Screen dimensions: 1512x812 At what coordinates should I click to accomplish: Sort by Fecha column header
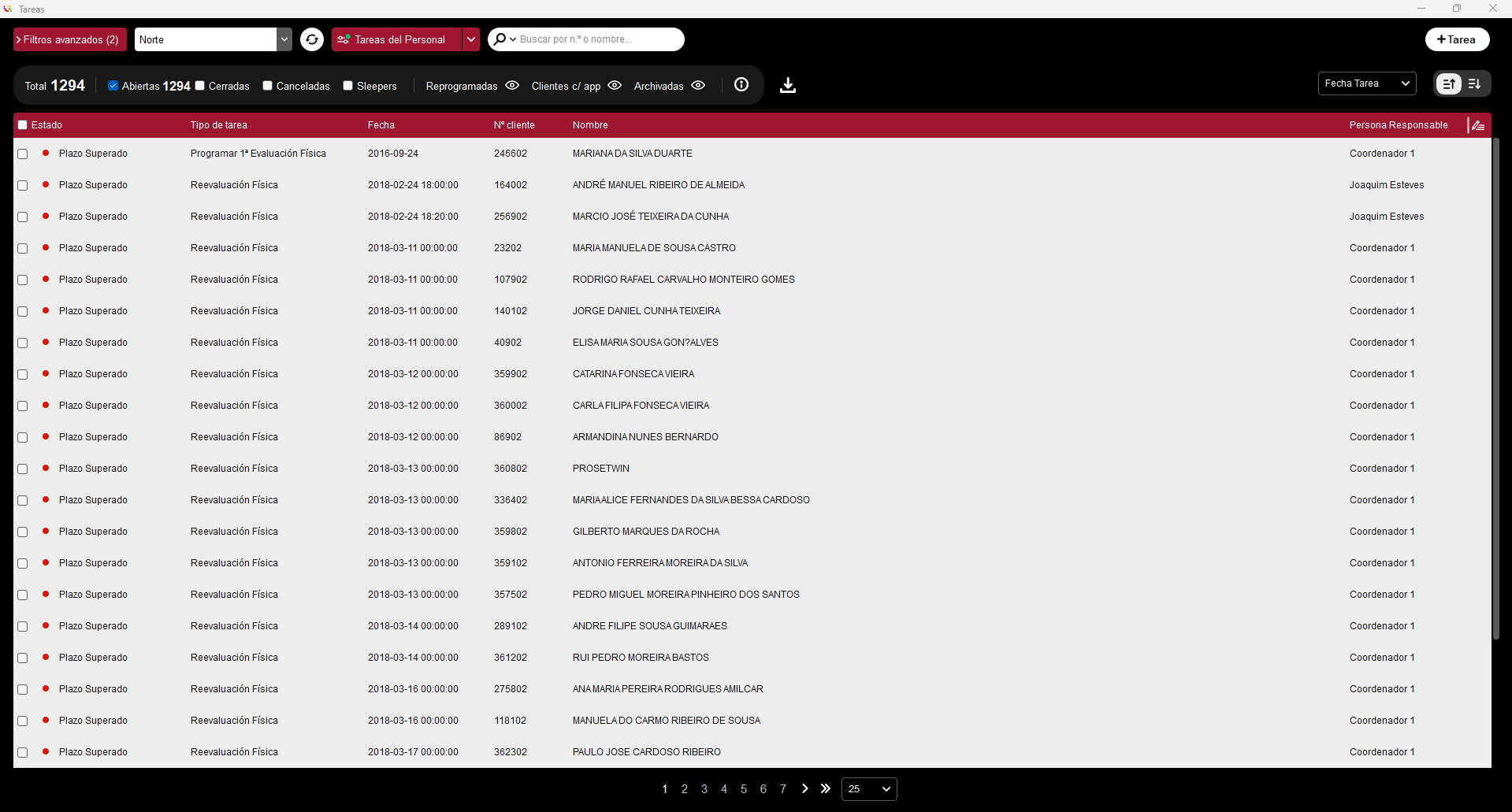pos(381,125)
